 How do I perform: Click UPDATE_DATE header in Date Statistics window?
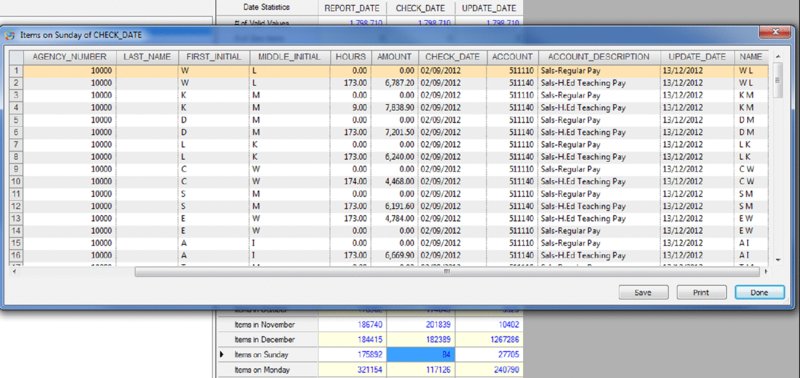click(x=489, y=8)
